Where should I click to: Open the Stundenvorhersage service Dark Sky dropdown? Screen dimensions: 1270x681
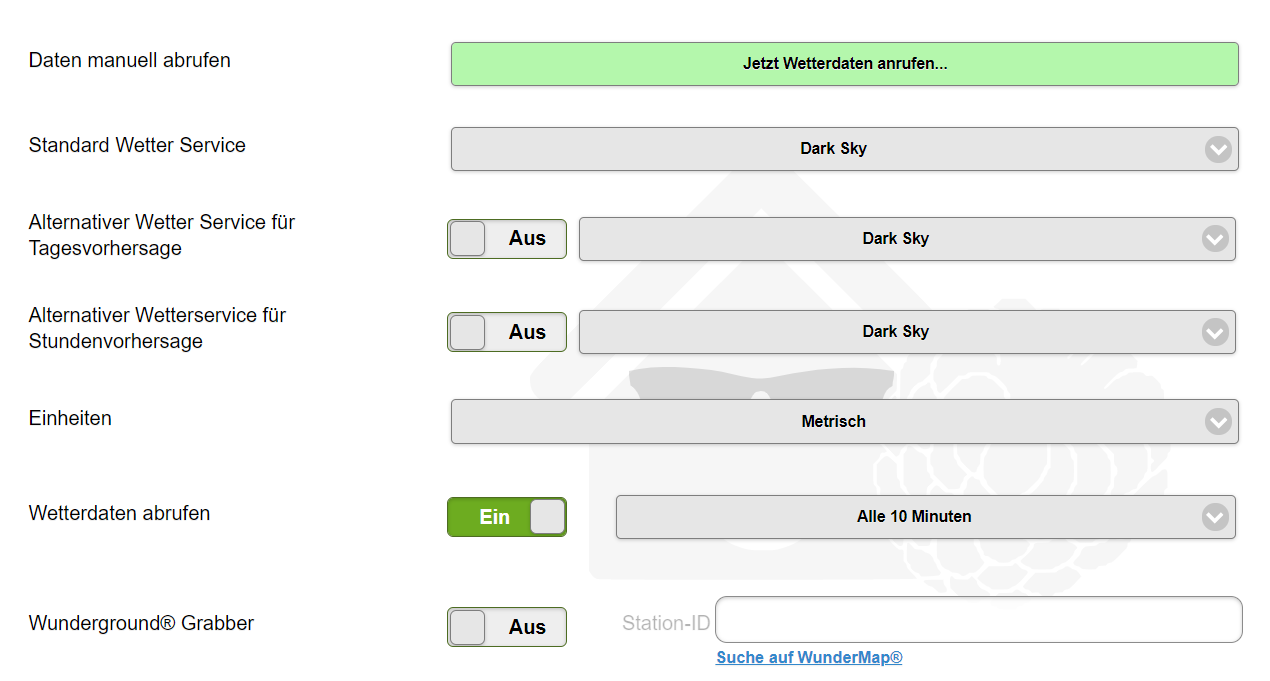[895, 332]
